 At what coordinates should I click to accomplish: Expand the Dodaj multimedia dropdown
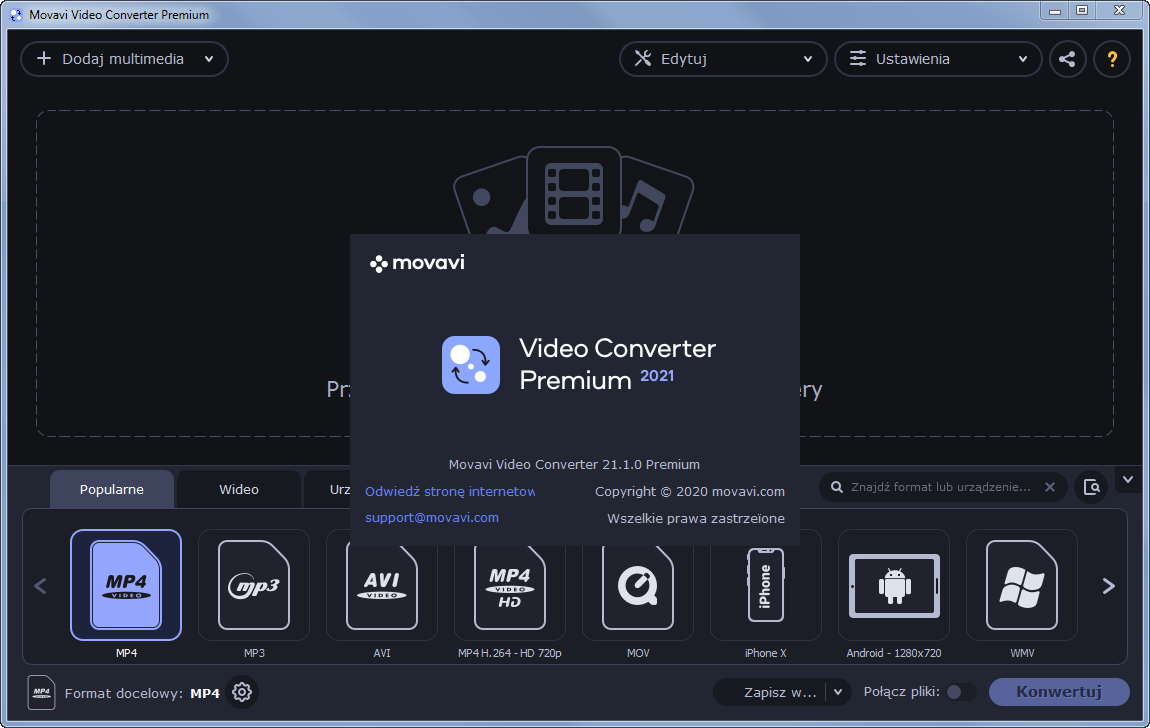209,59
